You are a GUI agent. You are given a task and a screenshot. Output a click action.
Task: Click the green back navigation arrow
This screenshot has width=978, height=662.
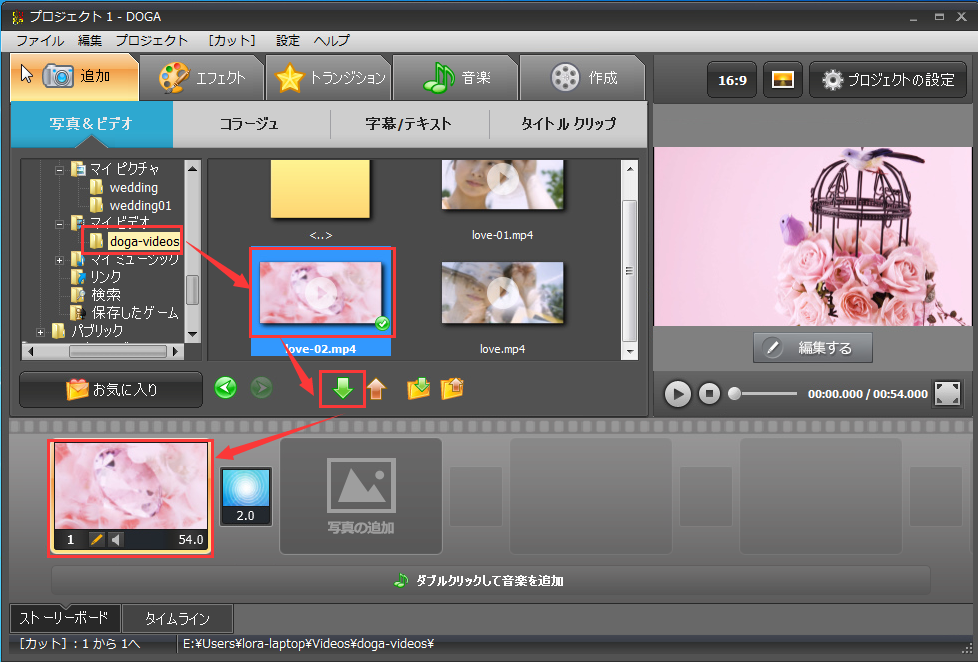tap(226, 388)
